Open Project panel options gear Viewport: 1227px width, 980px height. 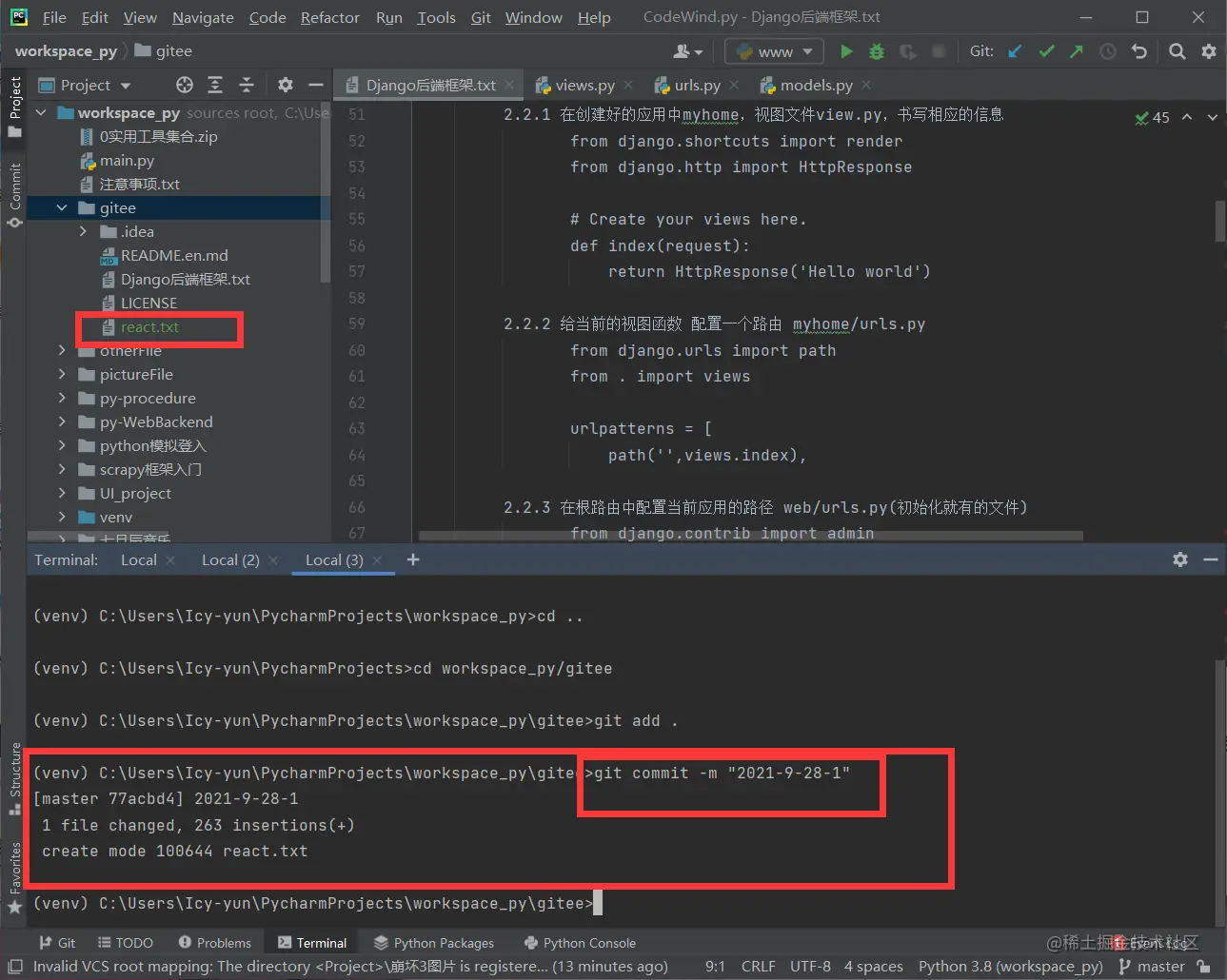[286, 85]
